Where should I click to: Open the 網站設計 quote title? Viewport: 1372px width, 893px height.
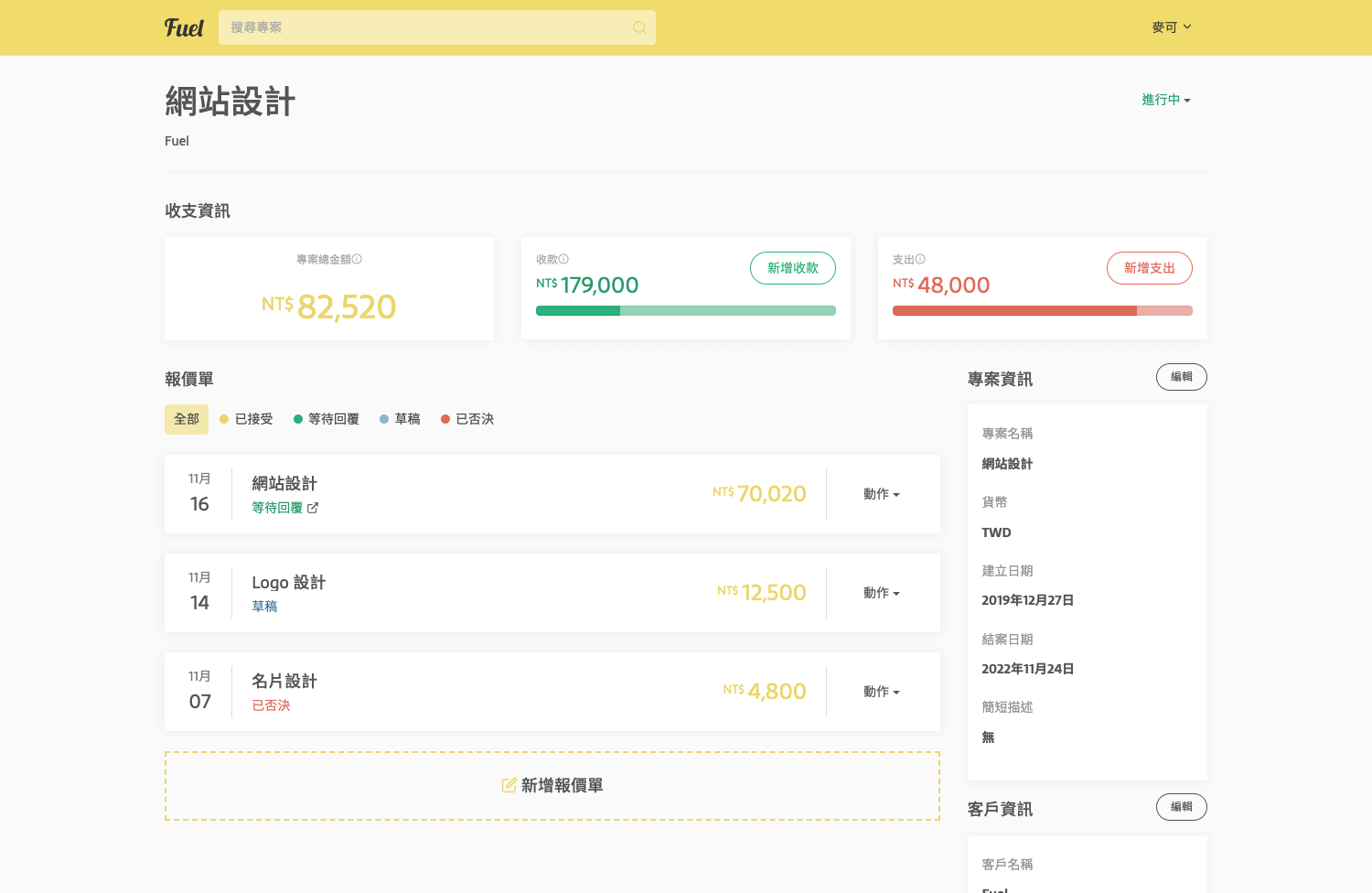pos(284,483)
